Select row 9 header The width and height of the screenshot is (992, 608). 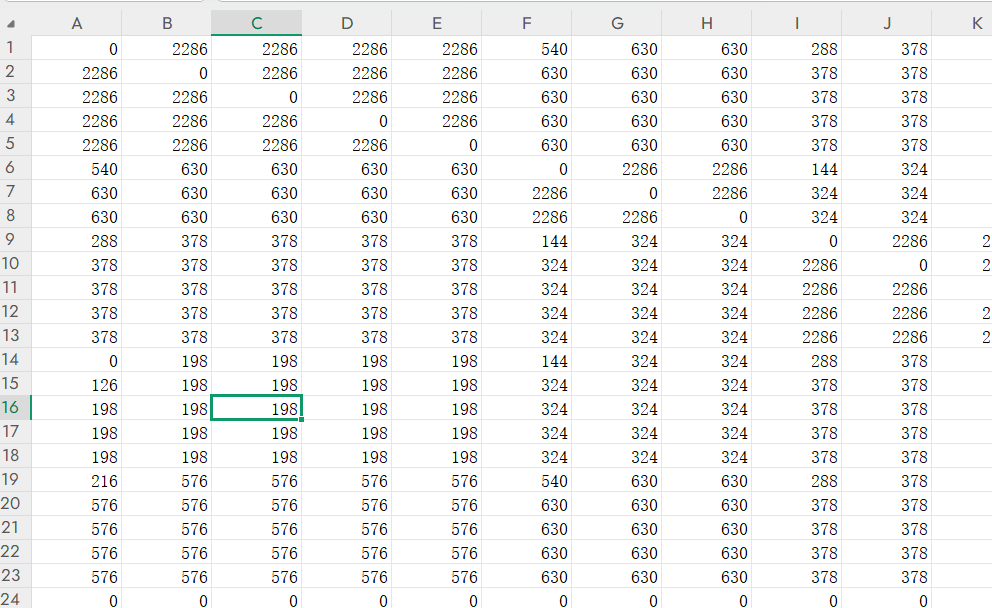click(x=14, y=240)
